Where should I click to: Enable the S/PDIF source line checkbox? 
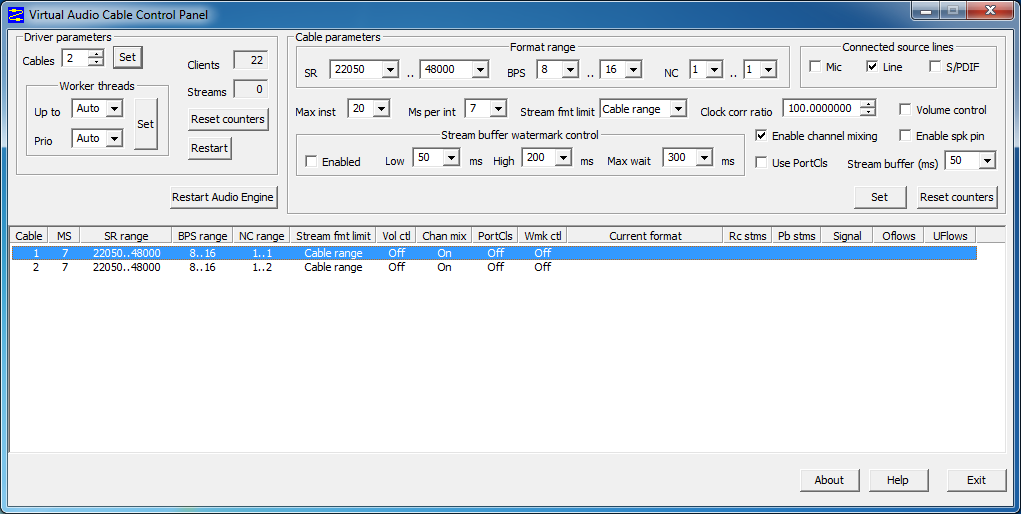(935, 66)
